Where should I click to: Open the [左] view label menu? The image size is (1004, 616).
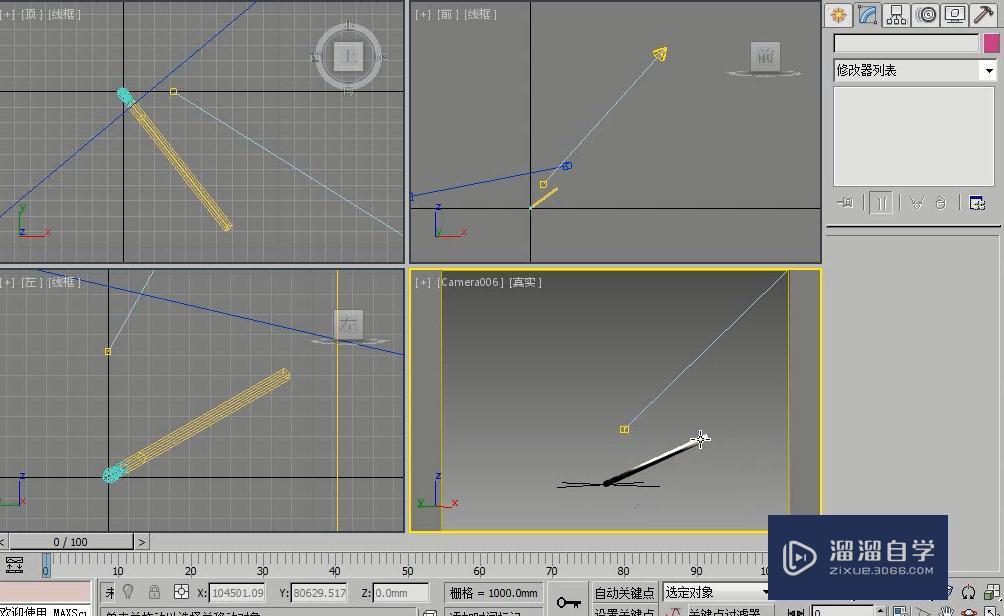pos(31,282)
